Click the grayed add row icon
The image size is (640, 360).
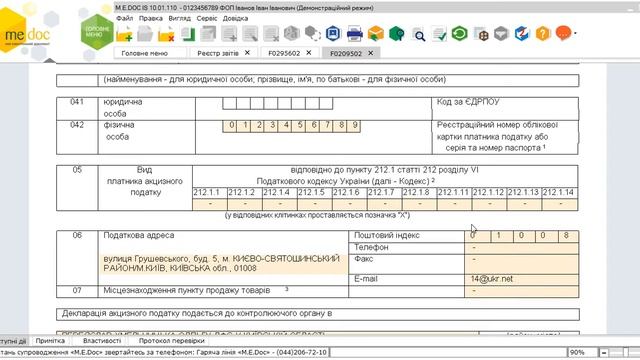click(229, 34)
